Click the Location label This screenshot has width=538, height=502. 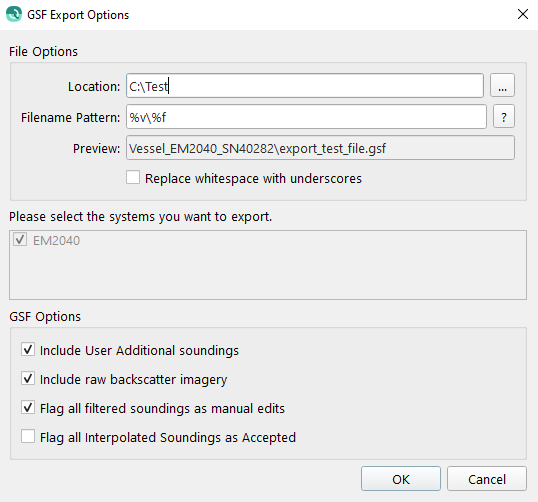[x=94, y=86]
